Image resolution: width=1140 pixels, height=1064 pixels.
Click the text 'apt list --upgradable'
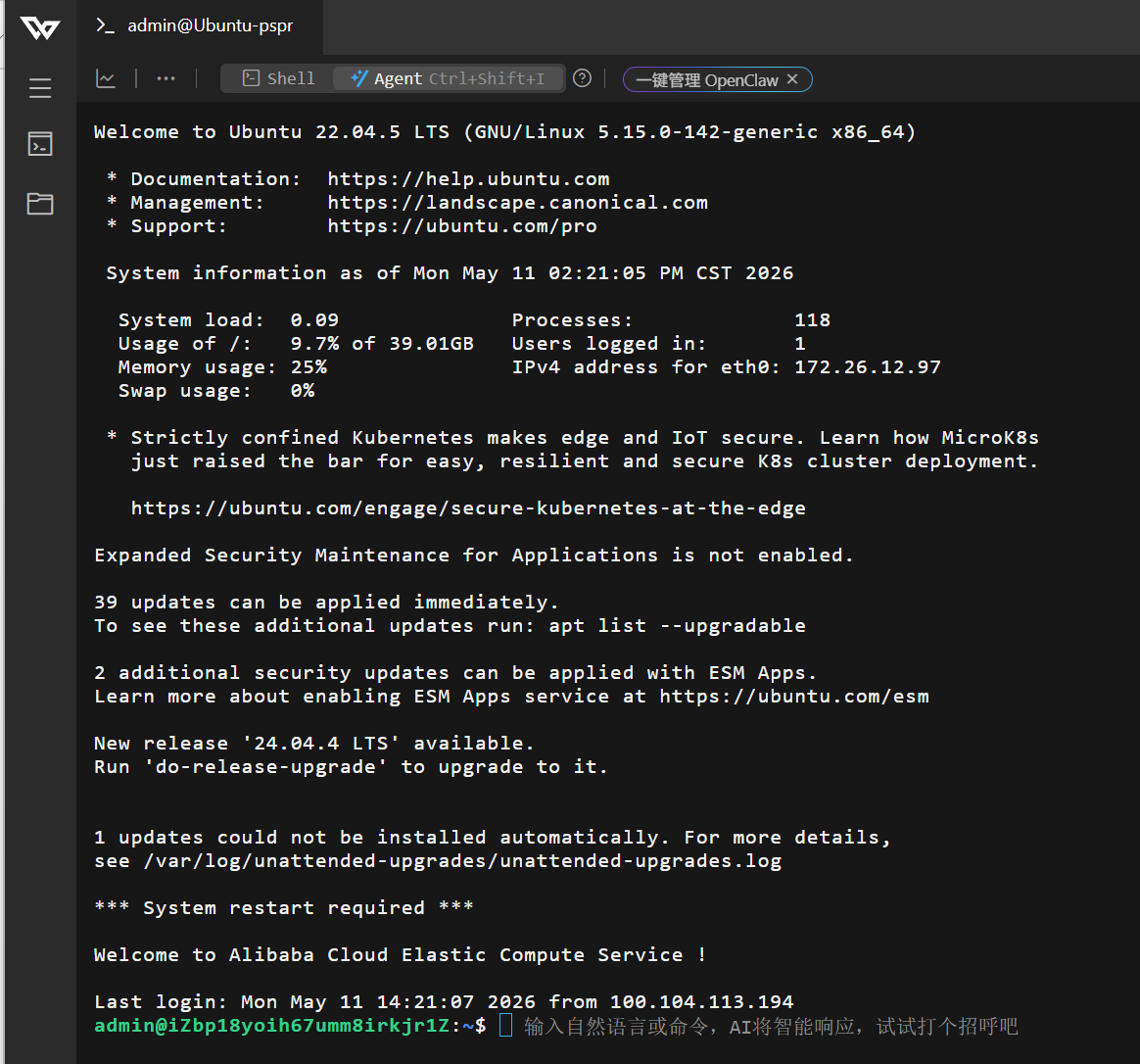[677, 625]
